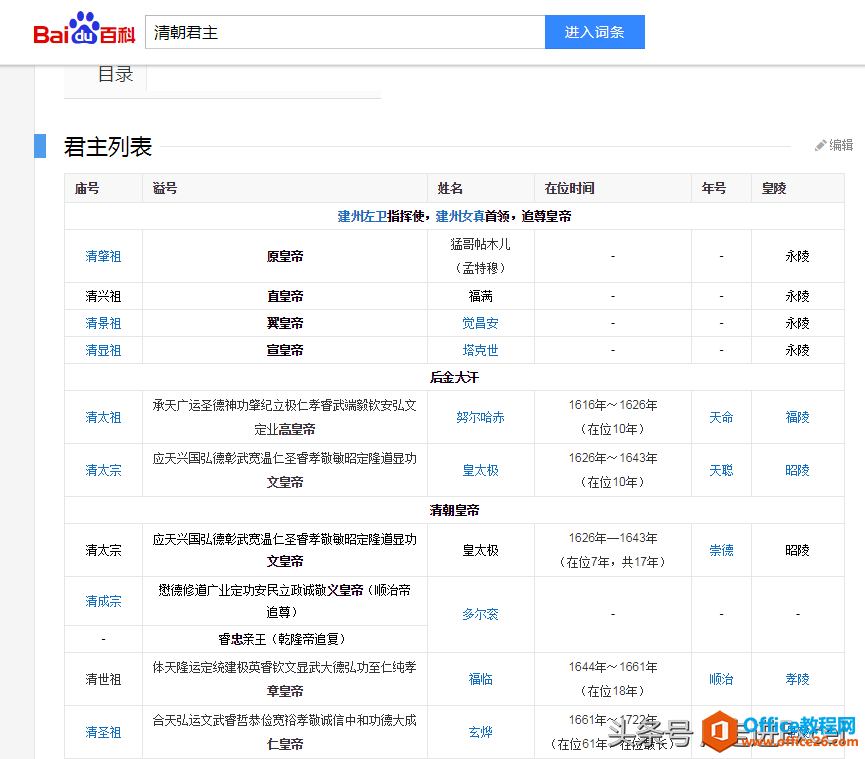Image resolution: width=865 pixels, height=759 pixels.
Task: Open the 建州女真 link
Action: pyautogui.click(x=460, y=216)
